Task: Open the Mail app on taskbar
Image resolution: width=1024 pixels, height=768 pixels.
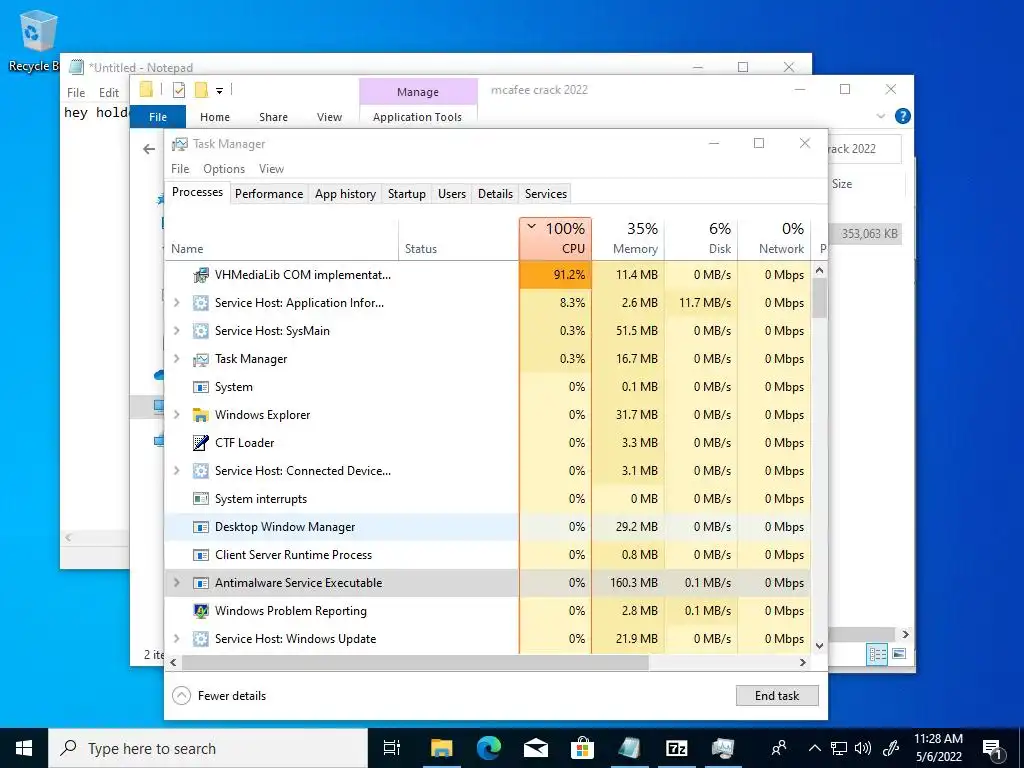Action: [536, 748]
